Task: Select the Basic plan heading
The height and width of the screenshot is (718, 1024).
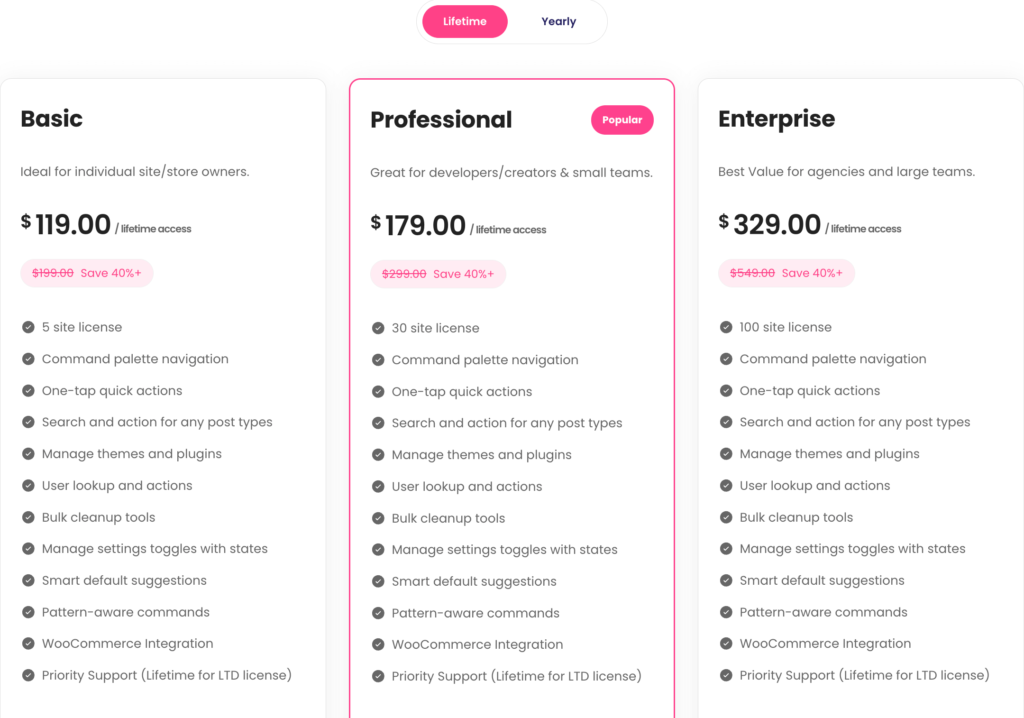Action: pos(51,118)
